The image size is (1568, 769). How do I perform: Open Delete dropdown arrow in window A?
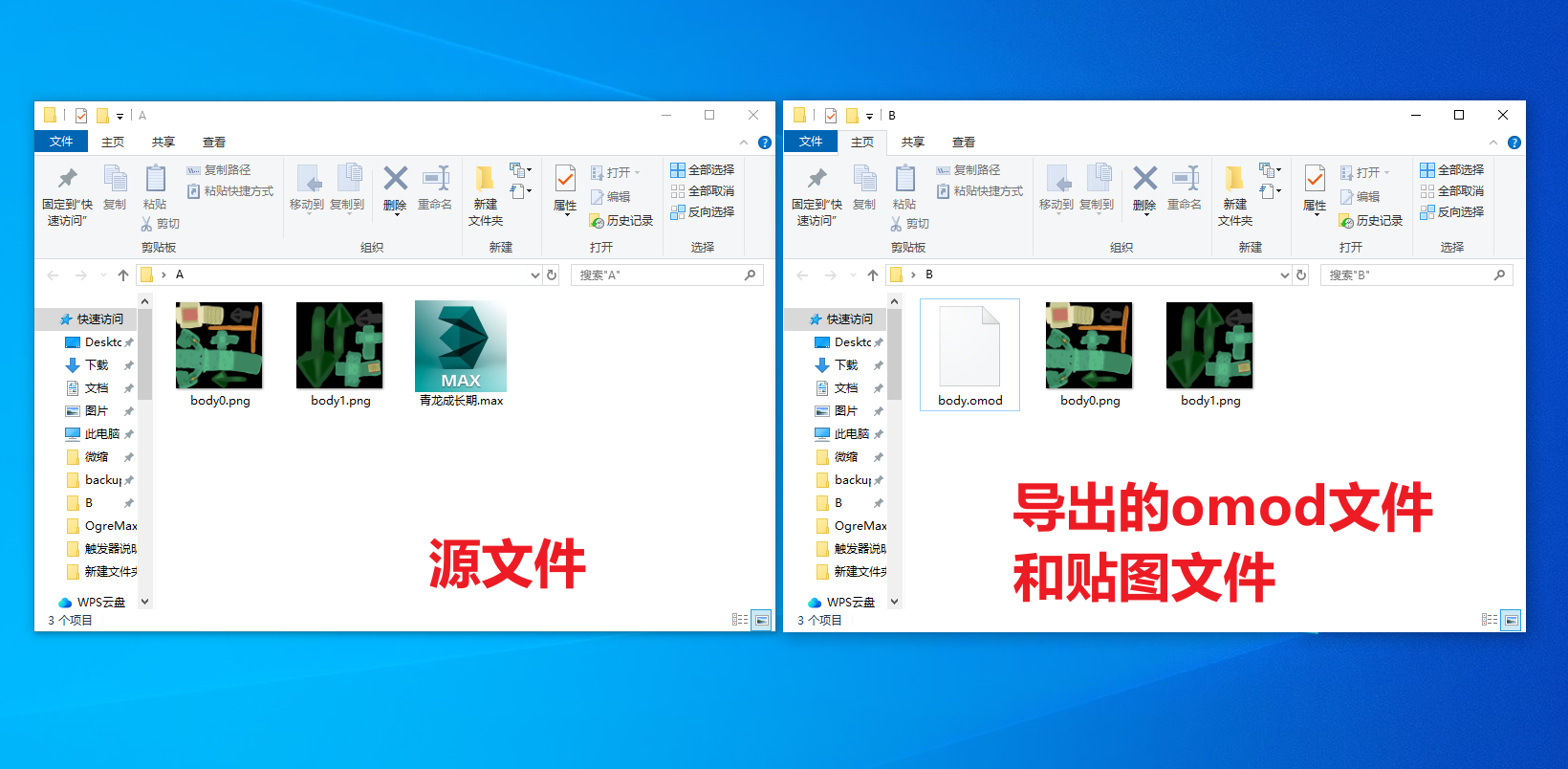(395, 216)
